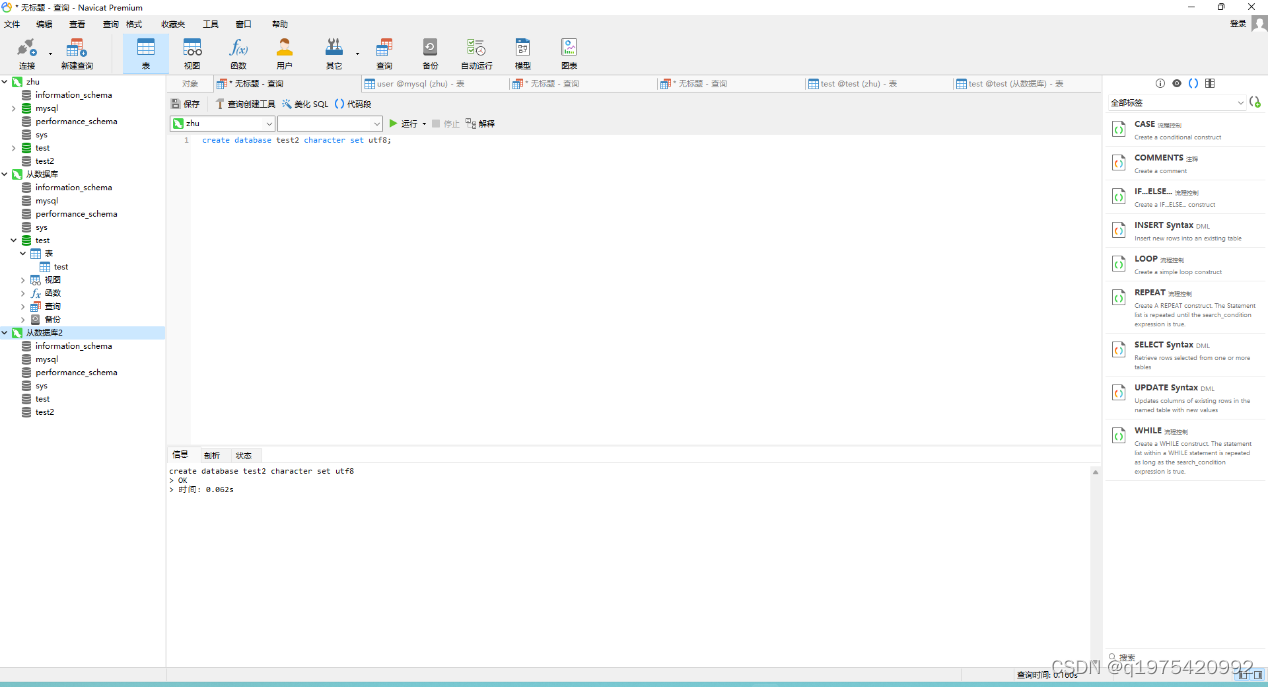Open the 查询 query toolbar button
Screen dimensions: 1268x687
(384, 53)
